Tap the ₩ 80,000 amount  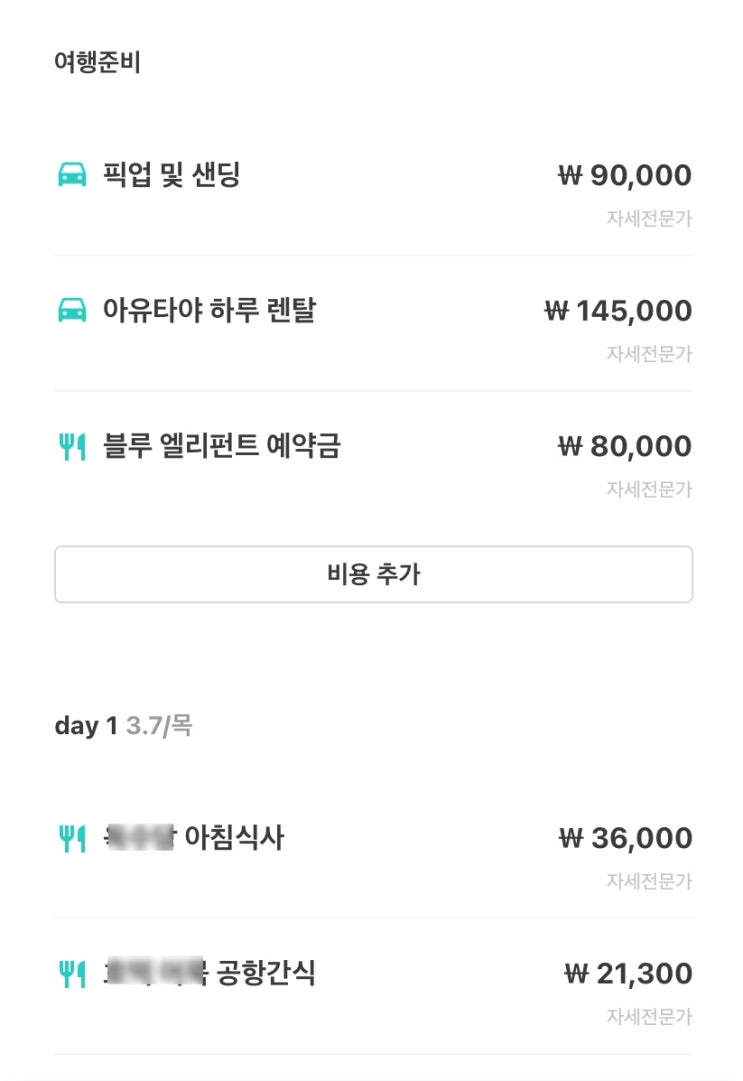(x=625, y=447)
